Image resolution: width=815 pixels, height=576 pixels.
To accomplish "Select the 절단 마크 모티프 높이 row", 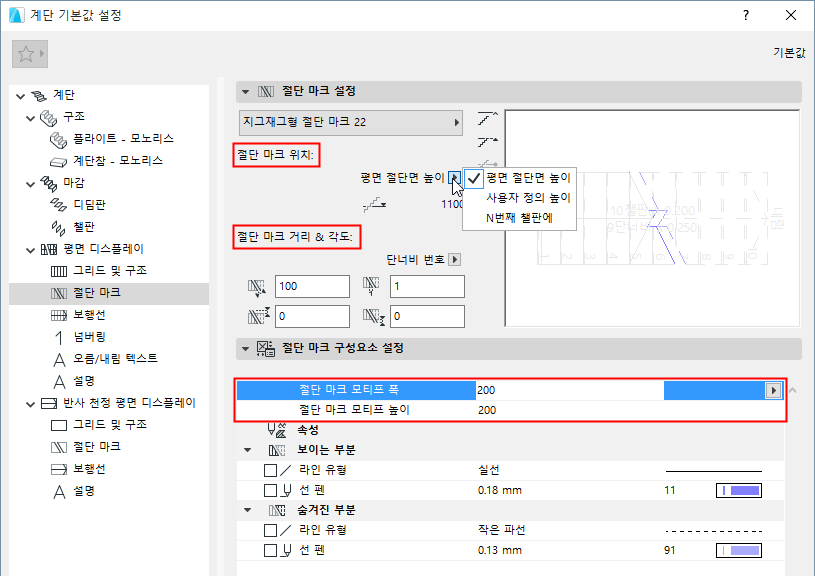I will pos(510,410).
